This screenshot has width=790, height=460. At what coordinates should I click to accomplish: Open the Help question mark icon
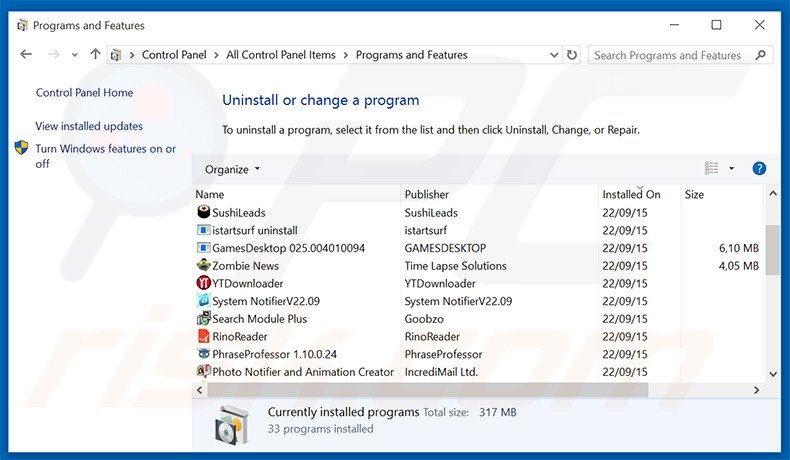(x=759, y=169)
